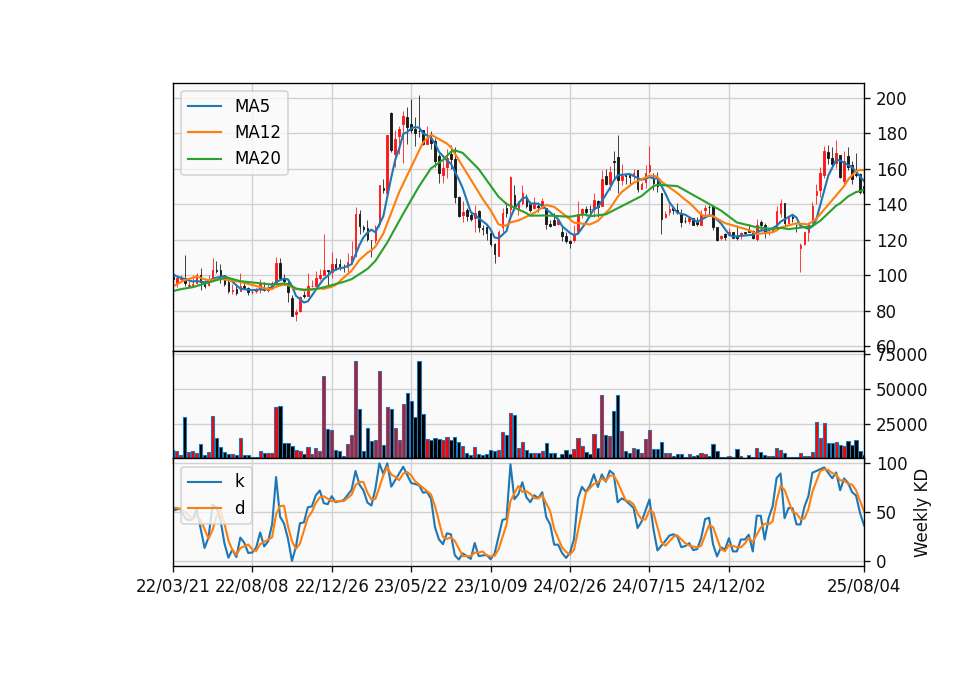Viewport: 960px width, 690px height.
Task: Click the 23/05/22 date tick label
Action: [411, 586]
